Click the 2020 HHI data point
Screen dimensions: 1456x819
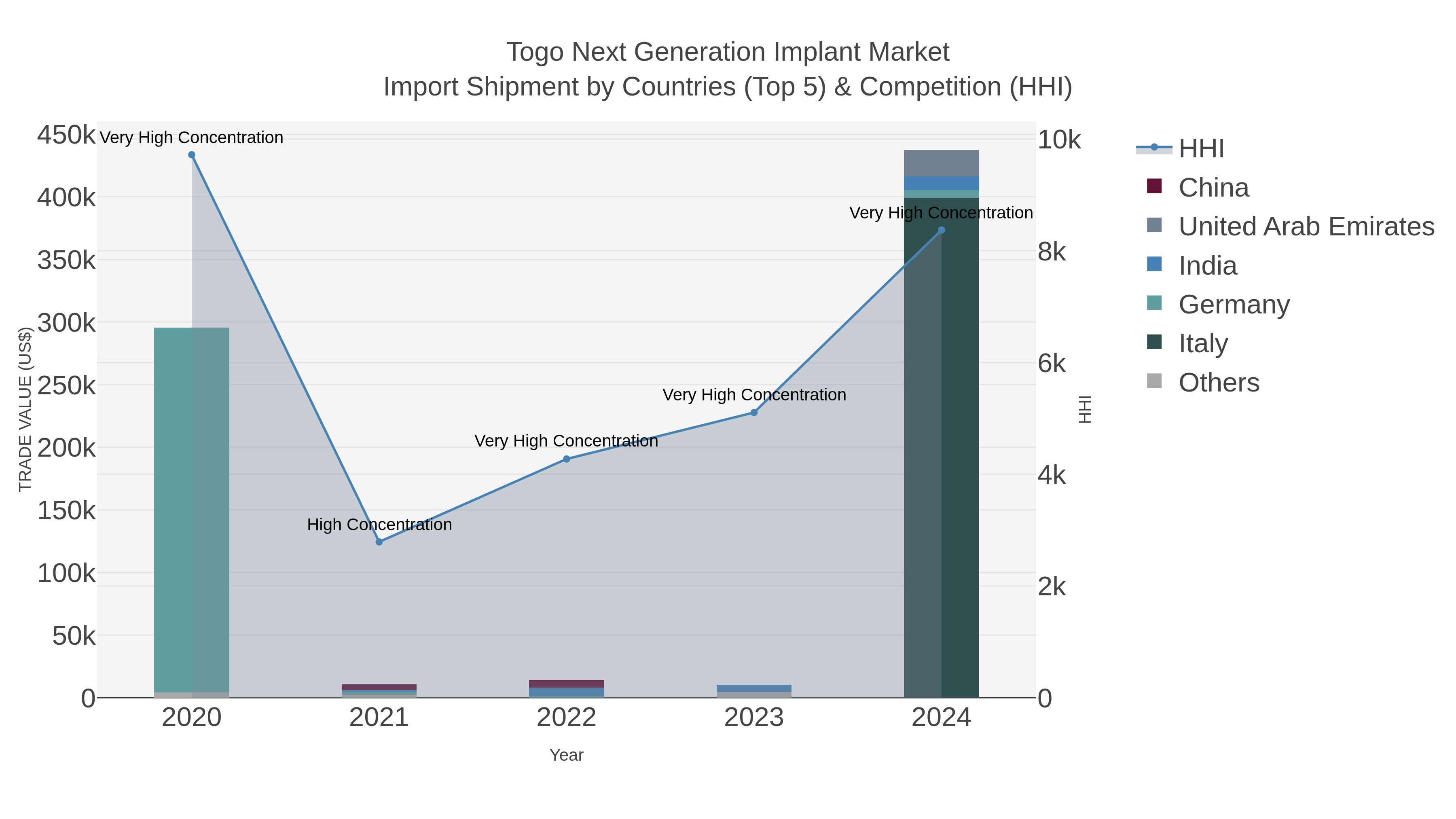[192, 155]
